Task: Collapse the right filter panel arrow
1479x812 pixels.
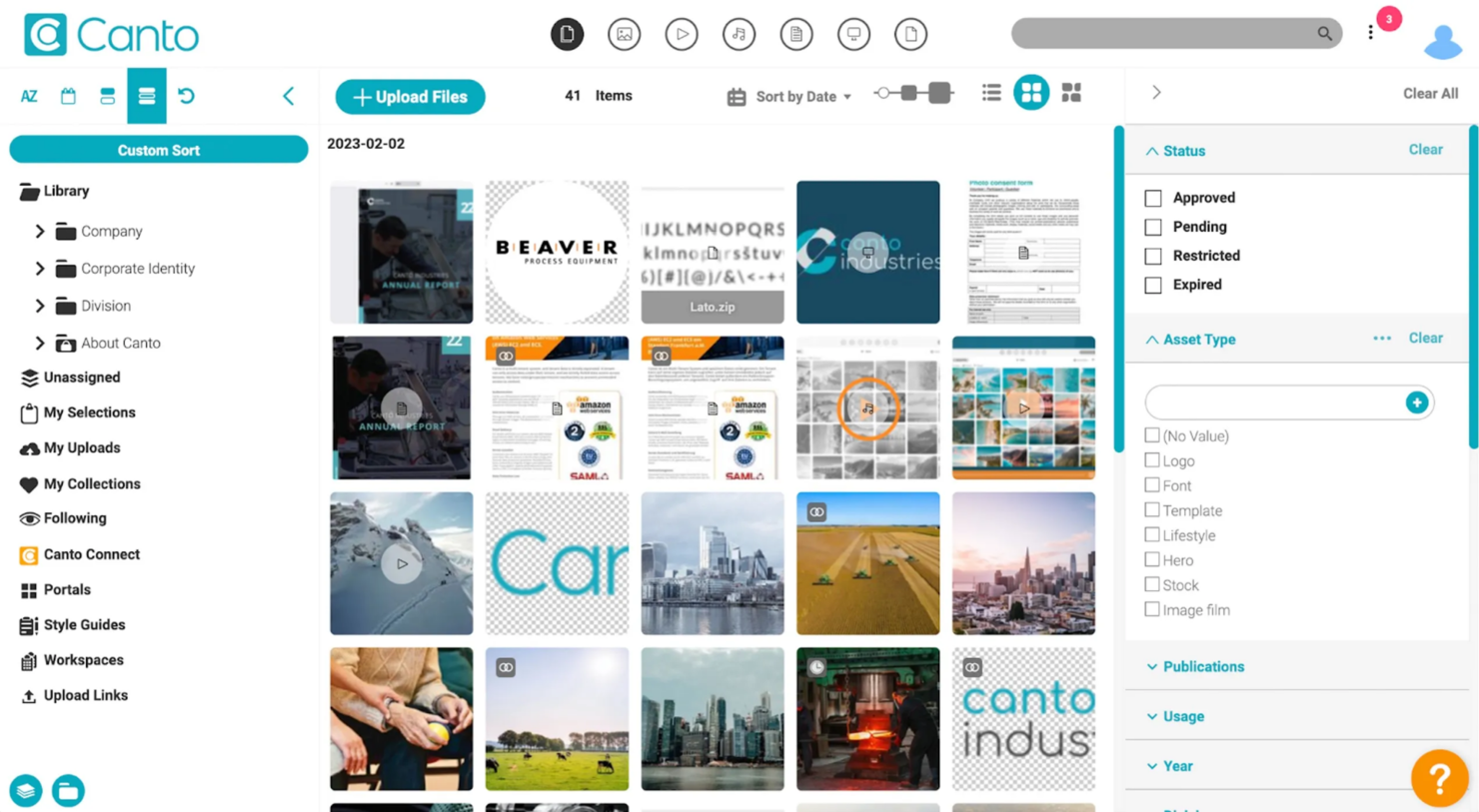Action: pyautogui.click(x=1156, y=93)
